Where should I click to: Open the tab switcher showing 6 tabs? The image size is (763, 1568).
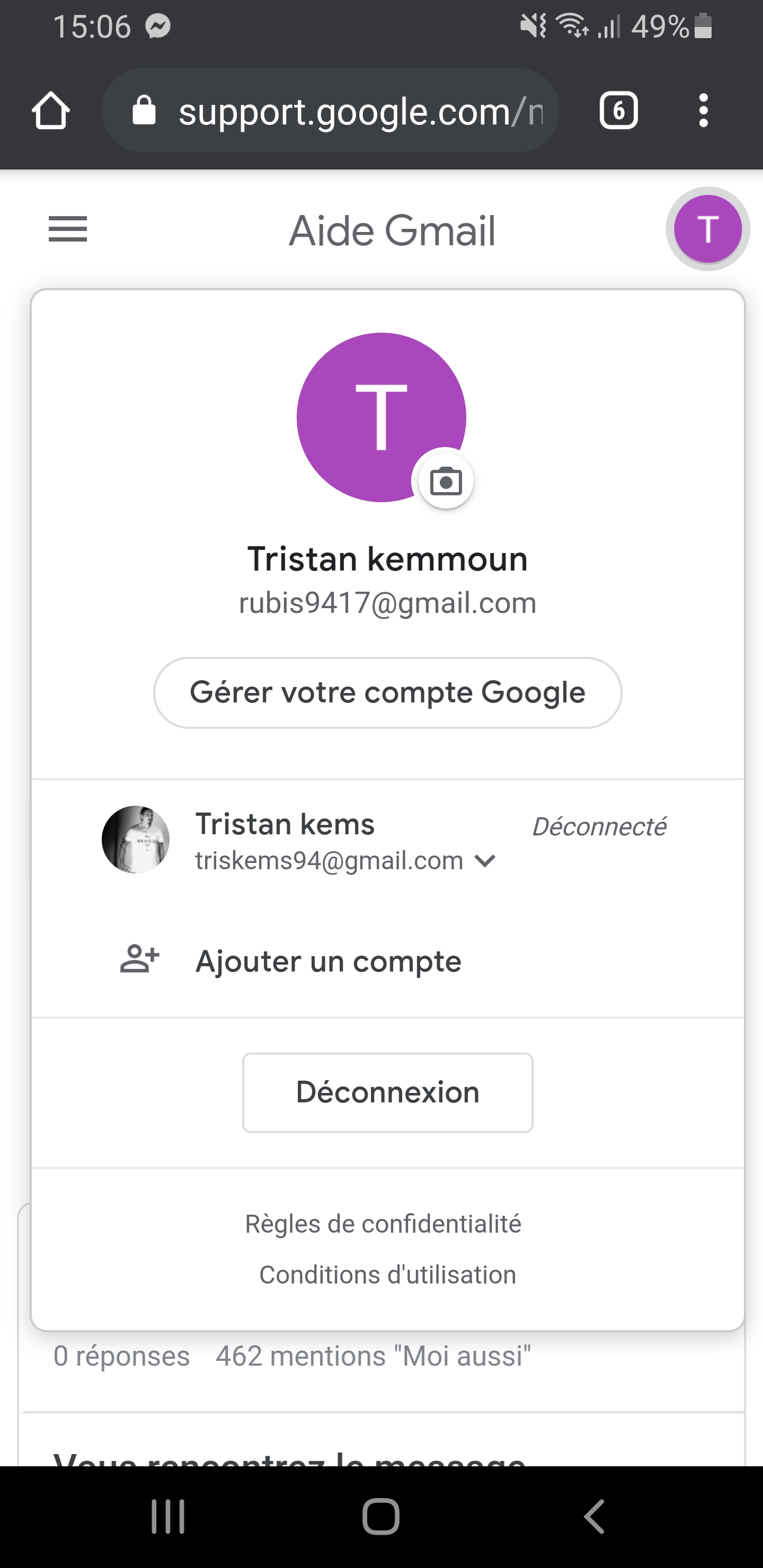[x=618, y=111]
